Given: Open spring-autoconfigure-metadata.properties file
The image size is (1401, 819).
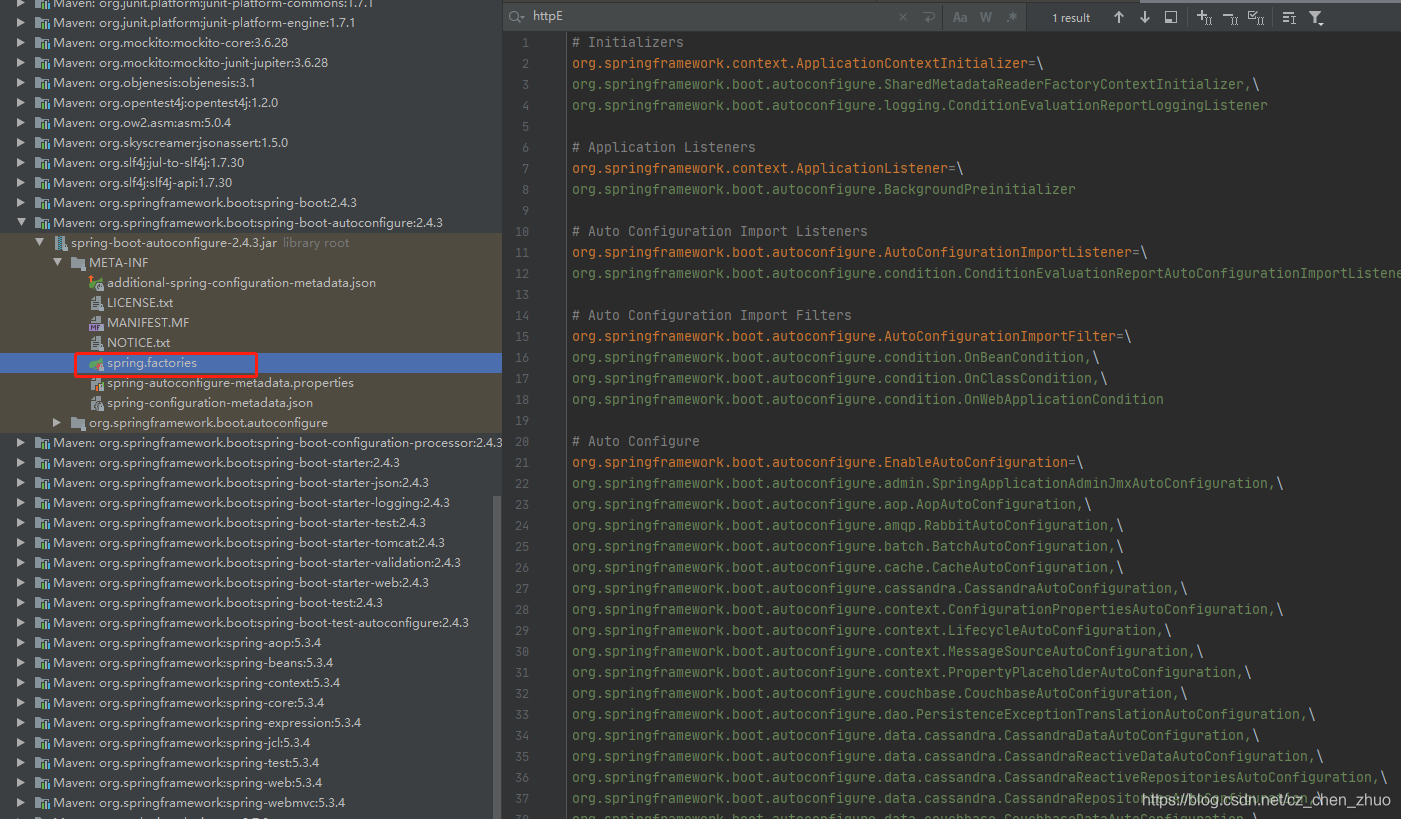Looking at the screenshot, I should (230, 383).
